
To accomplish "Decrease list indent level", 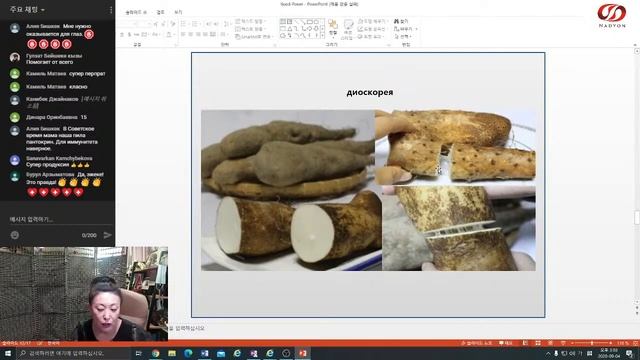I will point(208,24).
